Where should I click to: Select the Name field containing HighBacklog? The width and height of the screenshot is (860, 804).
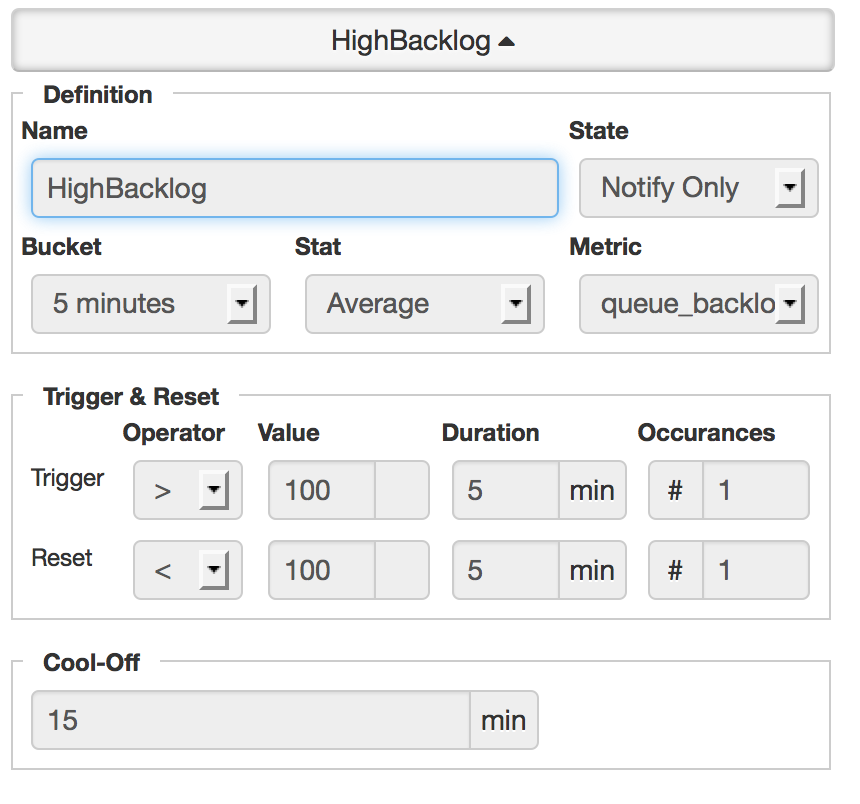point(294,188)
